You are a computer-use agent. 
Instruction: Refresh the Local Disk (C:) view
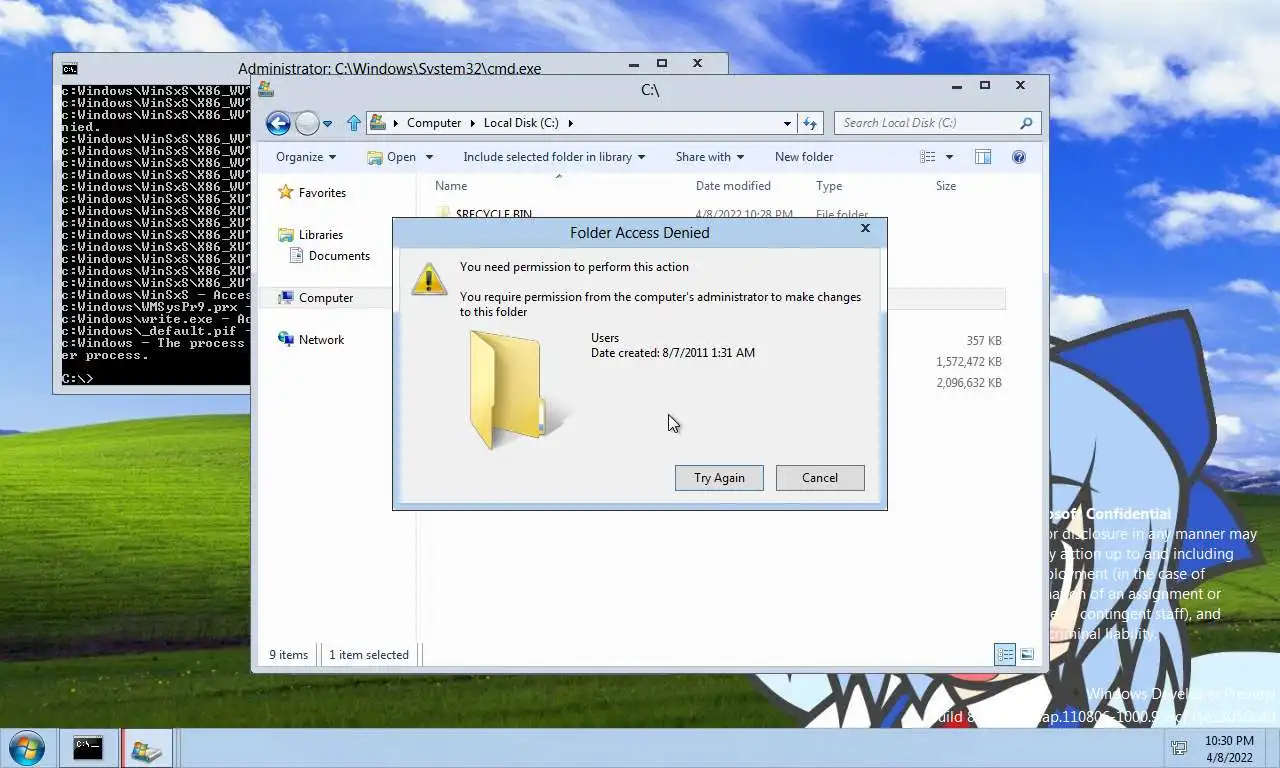coord(810,123)
